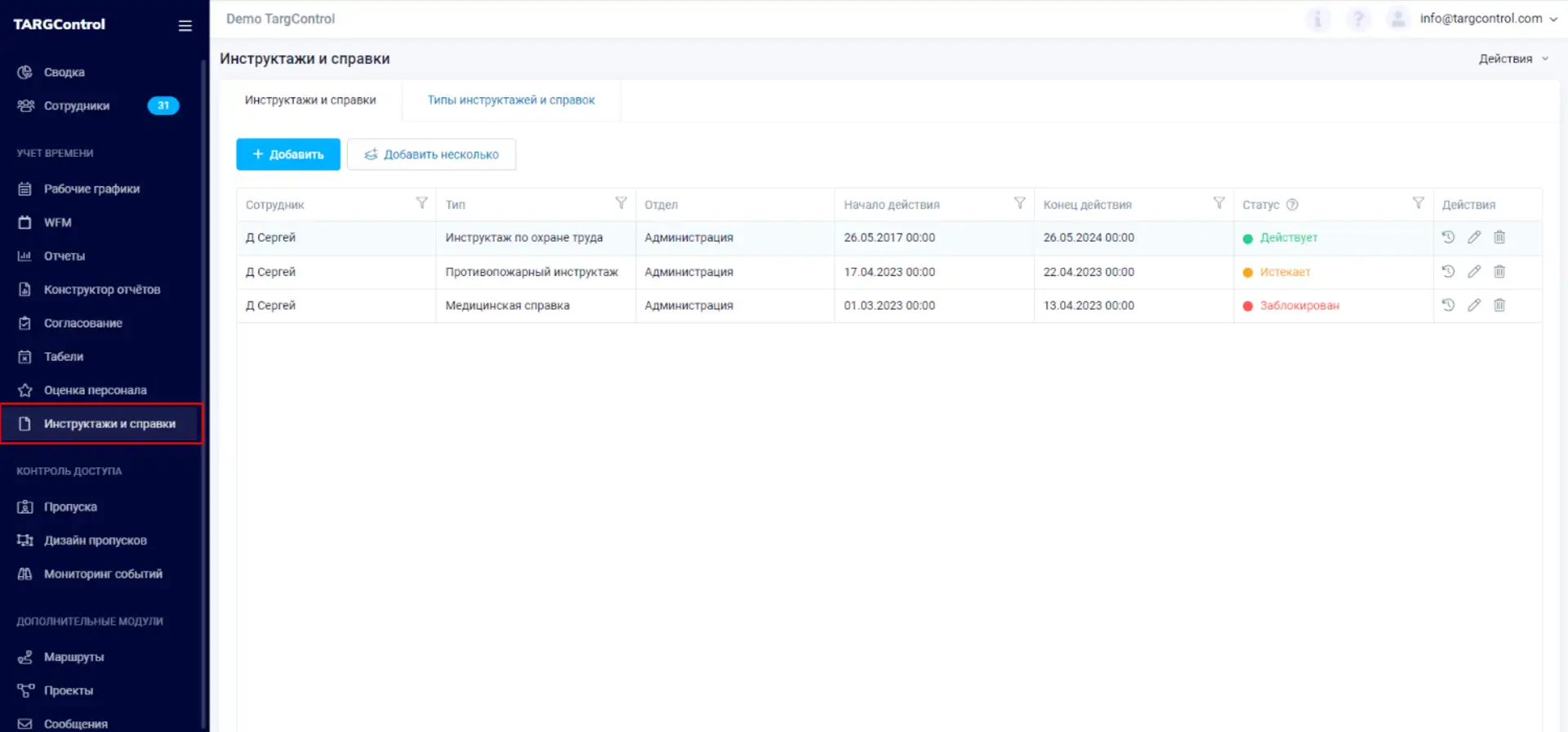Open Отчеты in the sidebar

[101, 256]
